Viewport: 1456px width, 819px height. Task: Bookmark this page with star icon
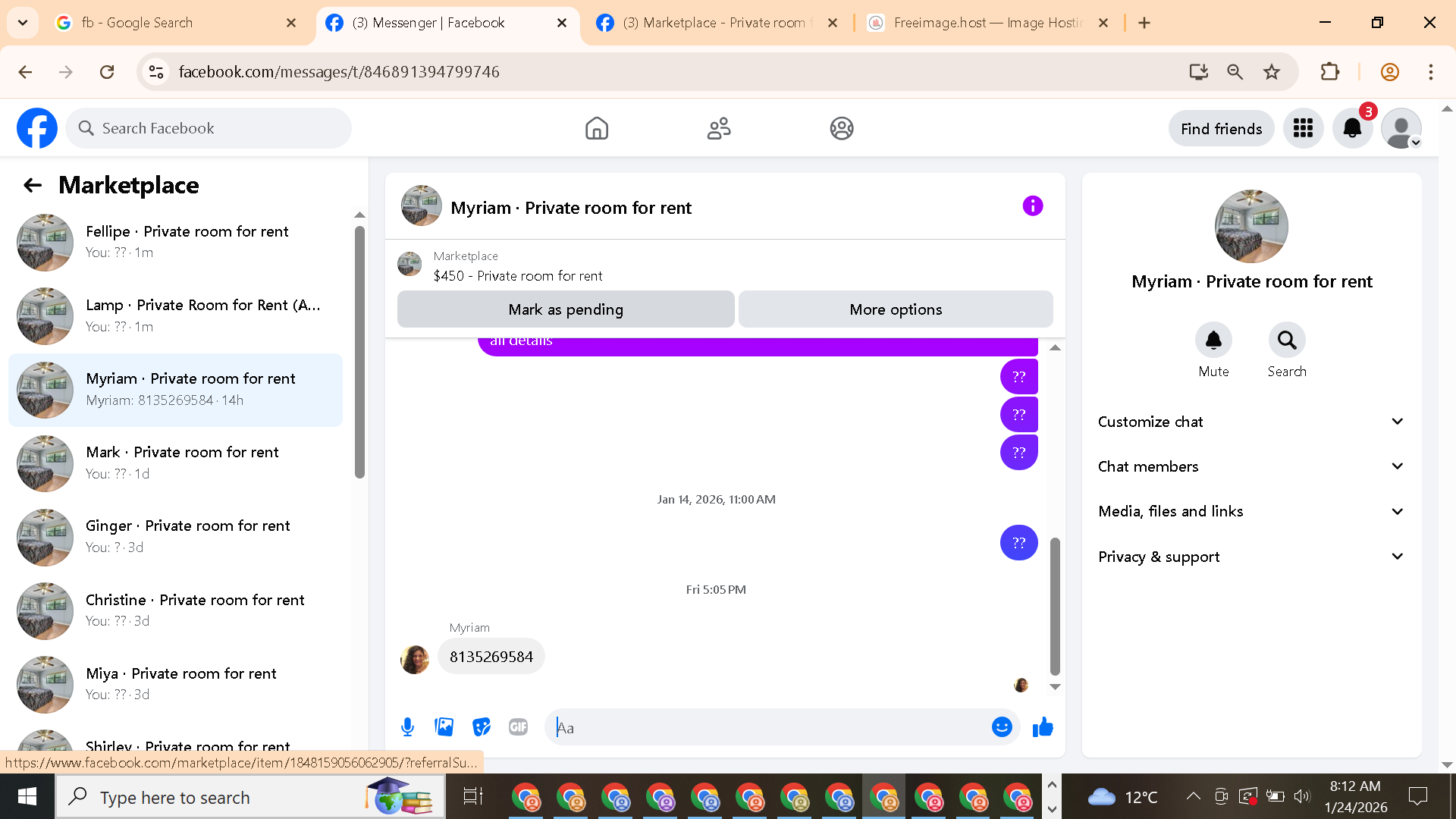1272,72
